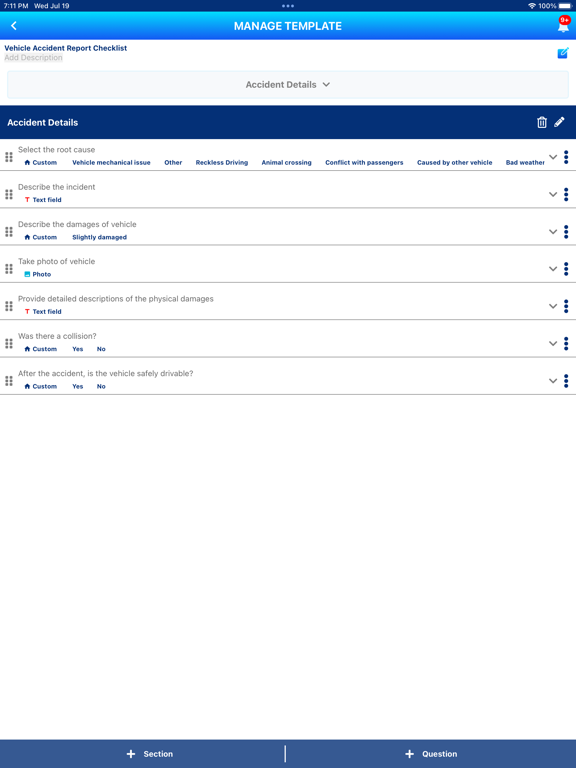
Task: Grab the drag handle of 'safely drivable' question
Action: (x=9, y=381)
